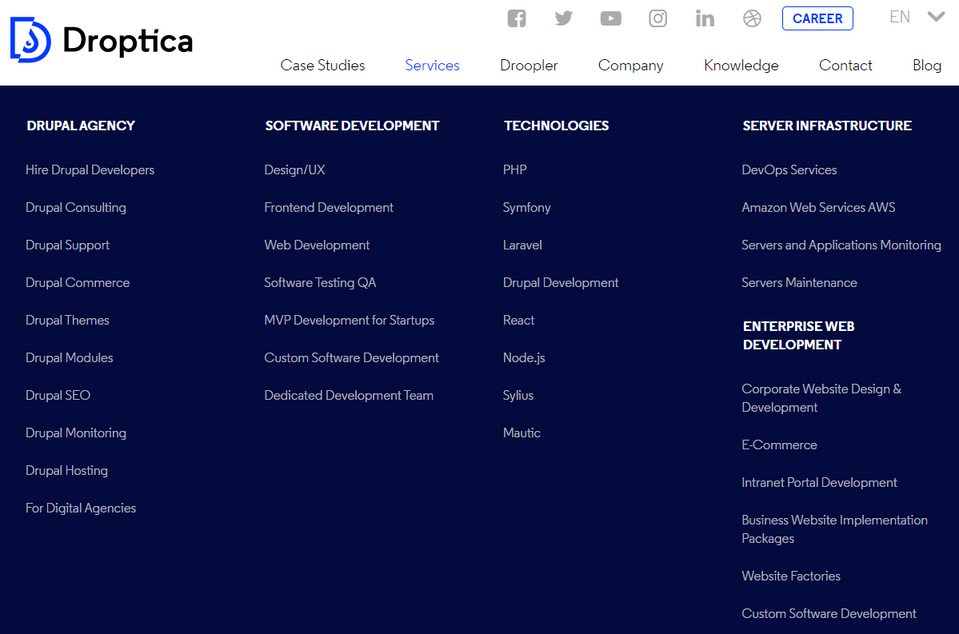Open the Frontend Development link
Viewport: 959px width, 634px height.
click(328, 207)
